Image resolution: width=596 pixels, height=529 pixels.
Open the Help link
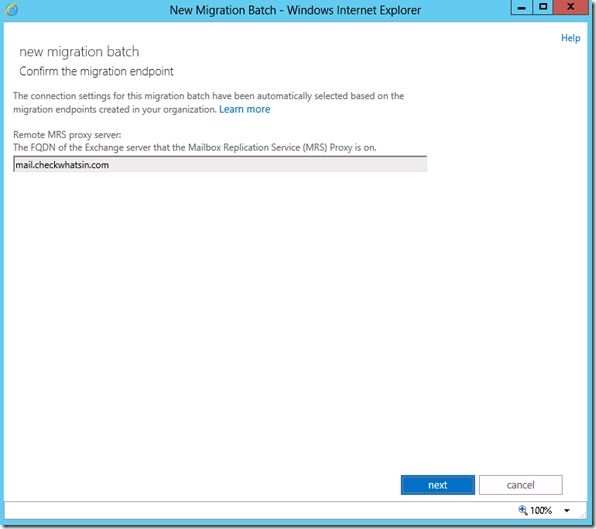point(571,38)
